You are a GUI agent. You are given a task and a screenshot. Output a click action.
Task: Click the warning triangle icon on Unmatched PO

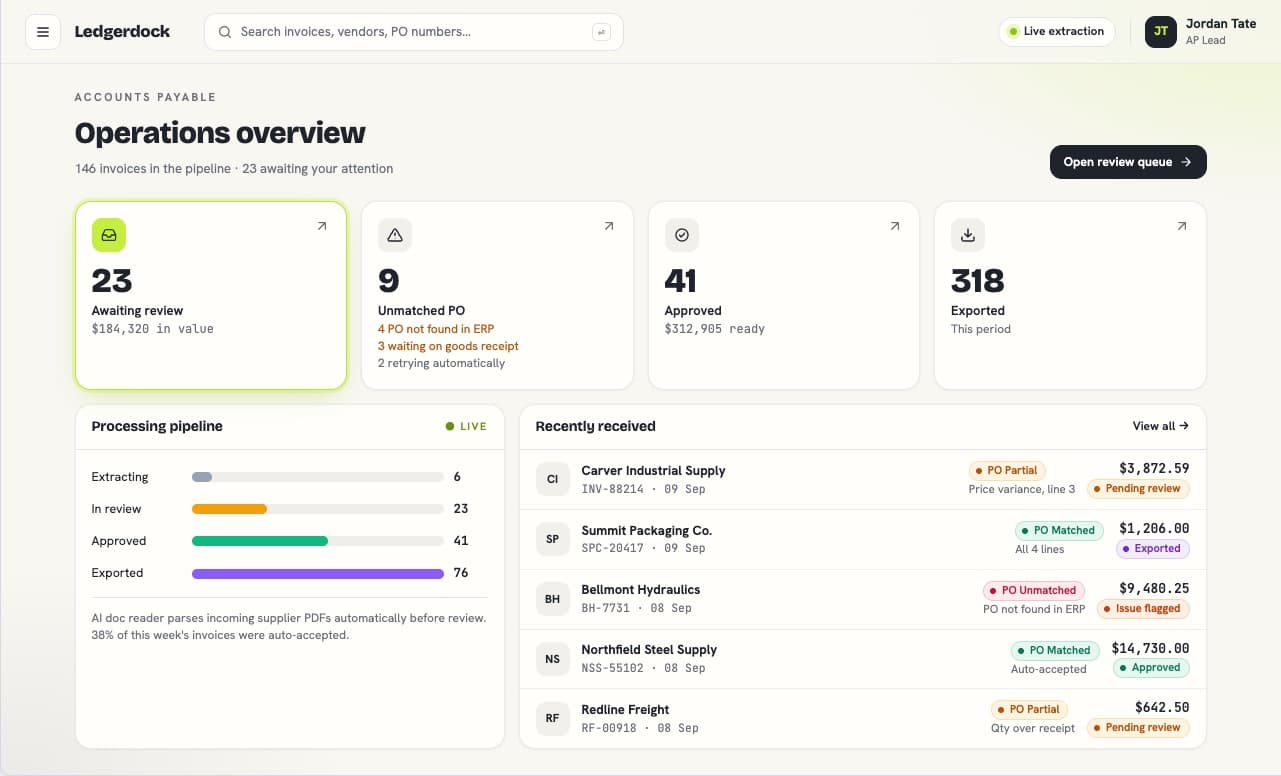point(395,235)
